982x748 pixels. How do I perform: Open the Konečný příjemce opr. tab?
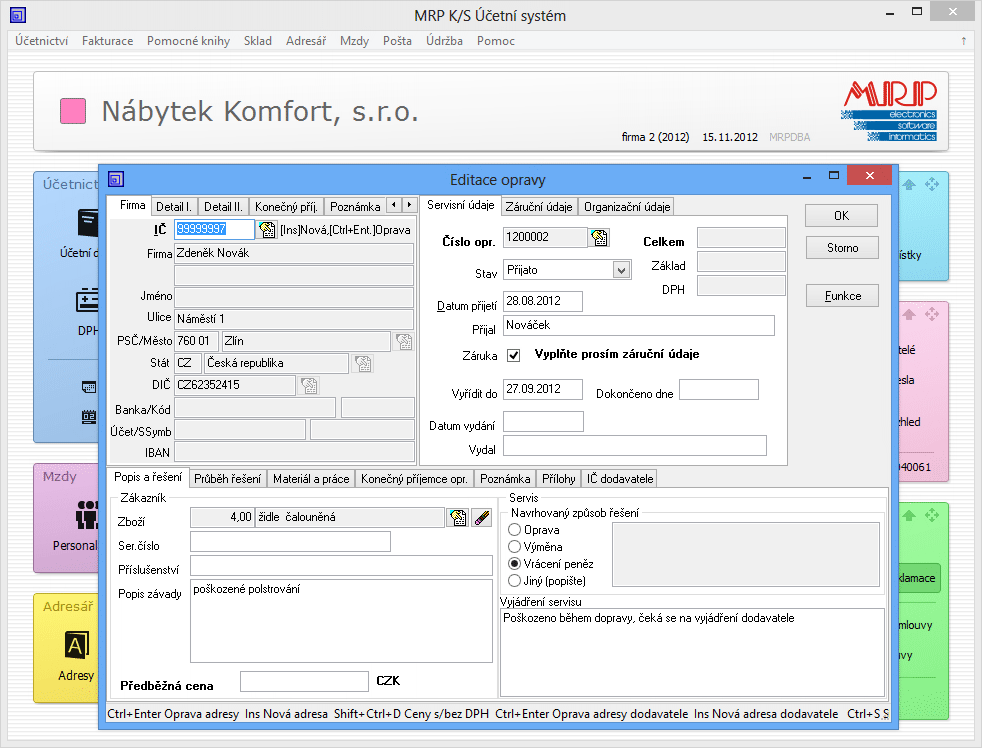[x=414, y=479]
